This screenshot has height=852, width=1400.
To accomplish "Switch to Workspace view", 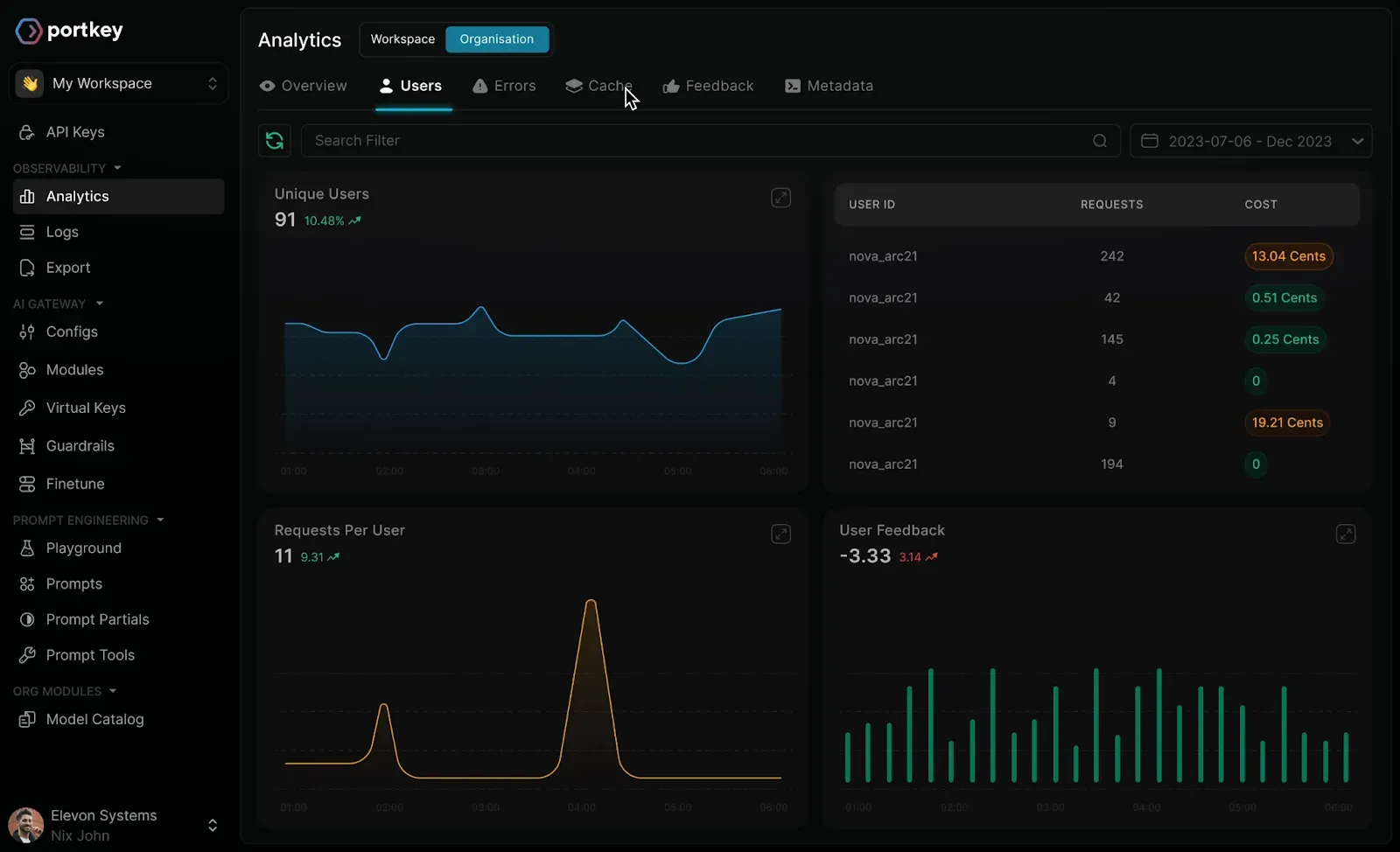I will (x=402, y=39).
